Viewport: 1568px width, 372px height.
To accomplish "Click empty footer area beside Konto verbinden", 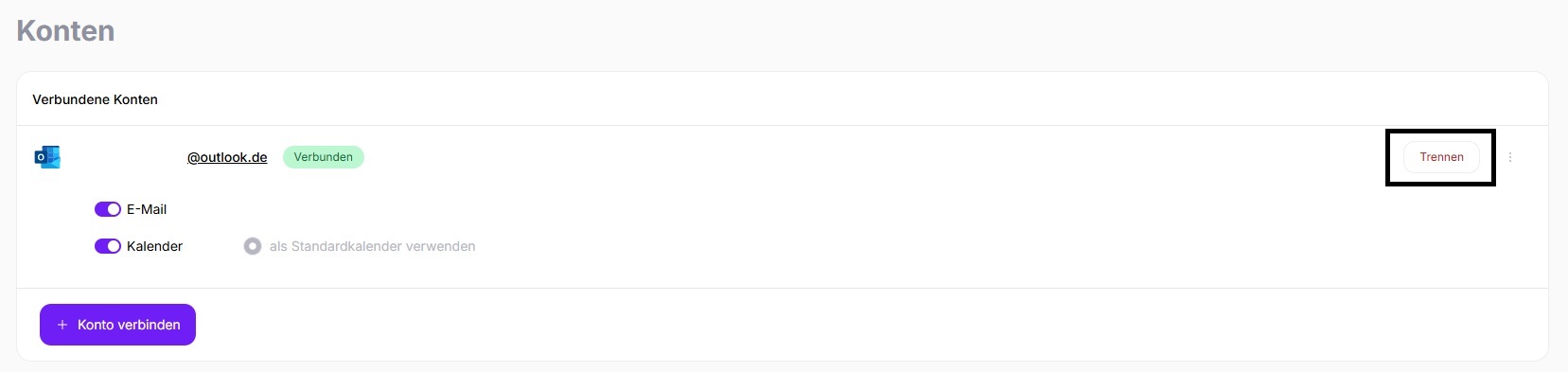I will click(x=852, y=325).
